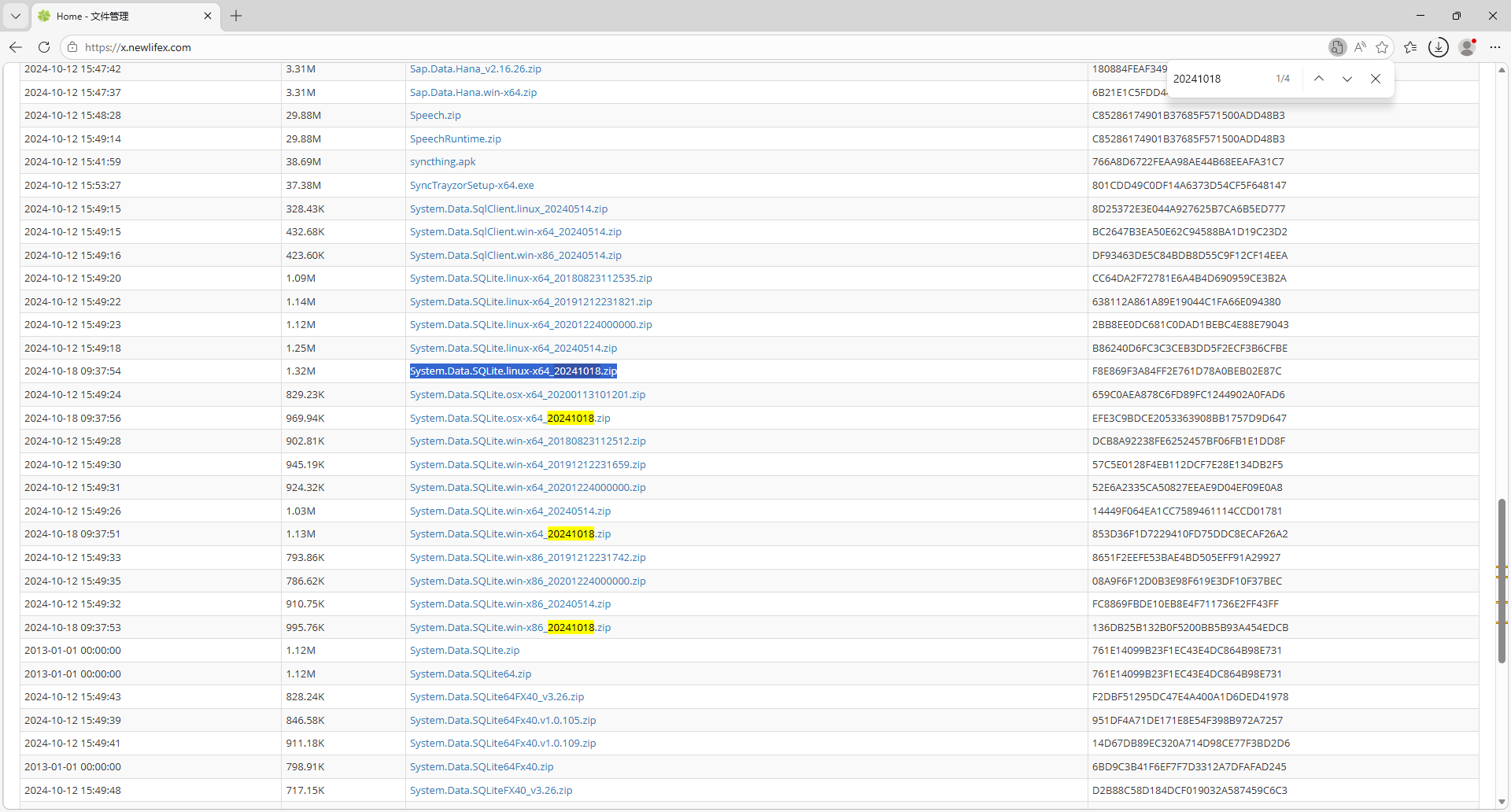Open a new browser tab
Screen dimensions: 1511x812
pyautogui.click(x=236, y=16)
